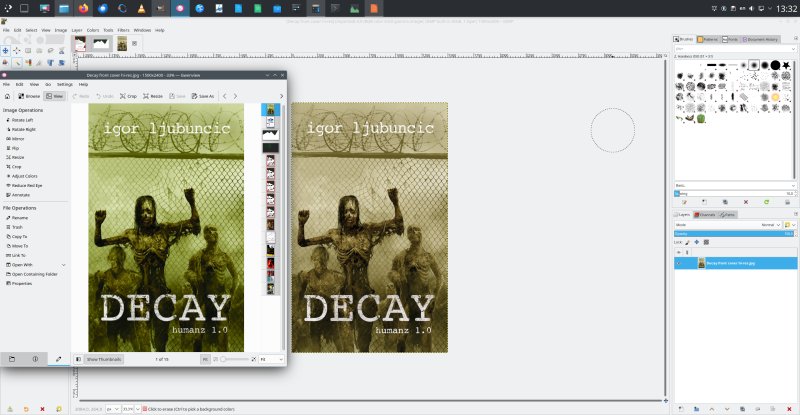The height and width of the screenshot is (415, 800).
Task: Click the Save As button
Action: (203, 96)
